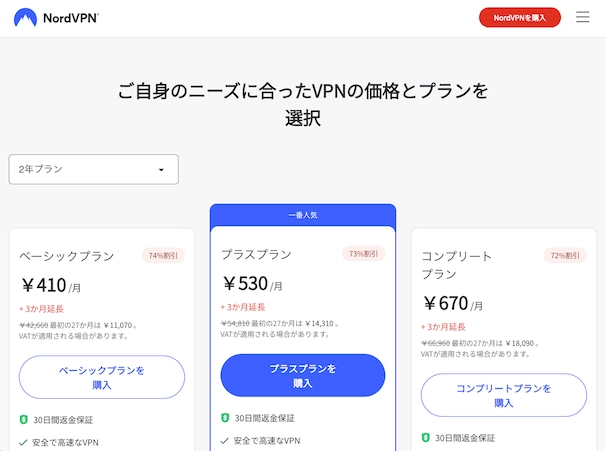Open the 2年プラン plan duration dropdown

pyautogui.click(x=93, y=169)
